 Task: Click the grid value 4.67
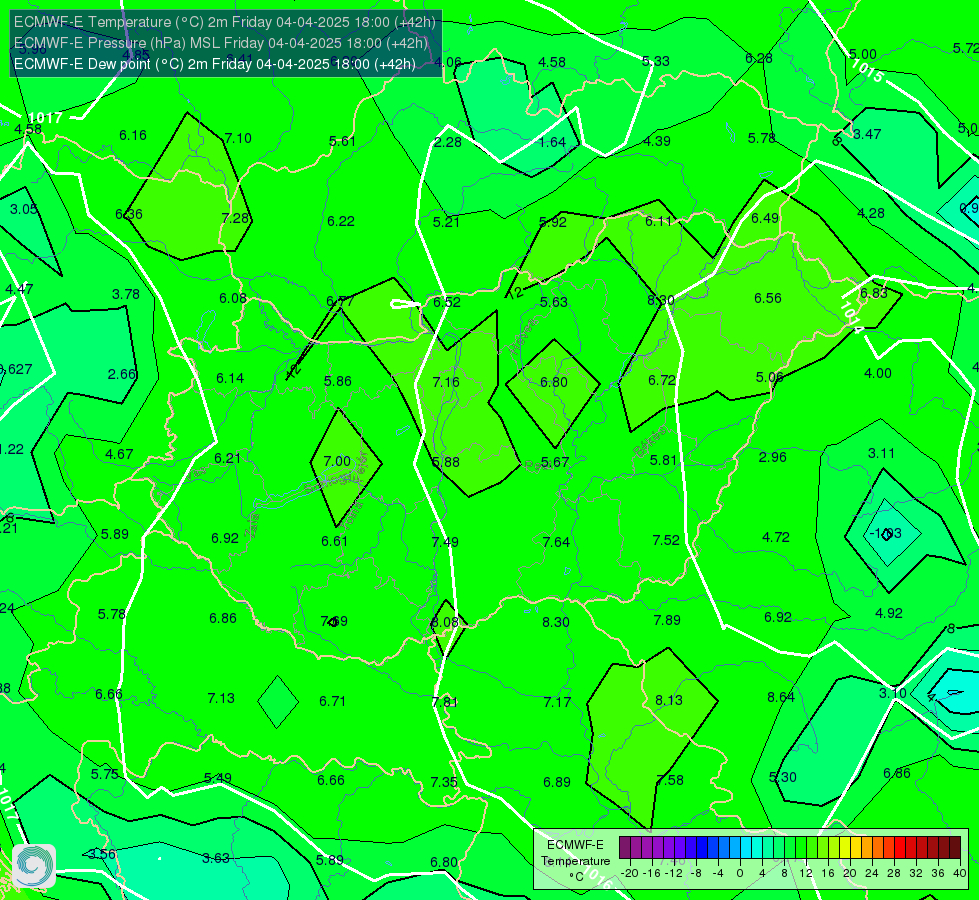point(119,454)
